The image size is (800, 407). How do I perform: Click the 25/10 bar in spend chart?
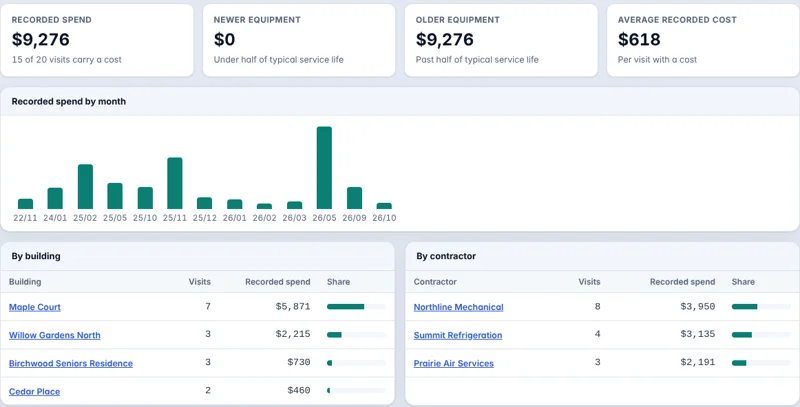[x=145, y=198]
